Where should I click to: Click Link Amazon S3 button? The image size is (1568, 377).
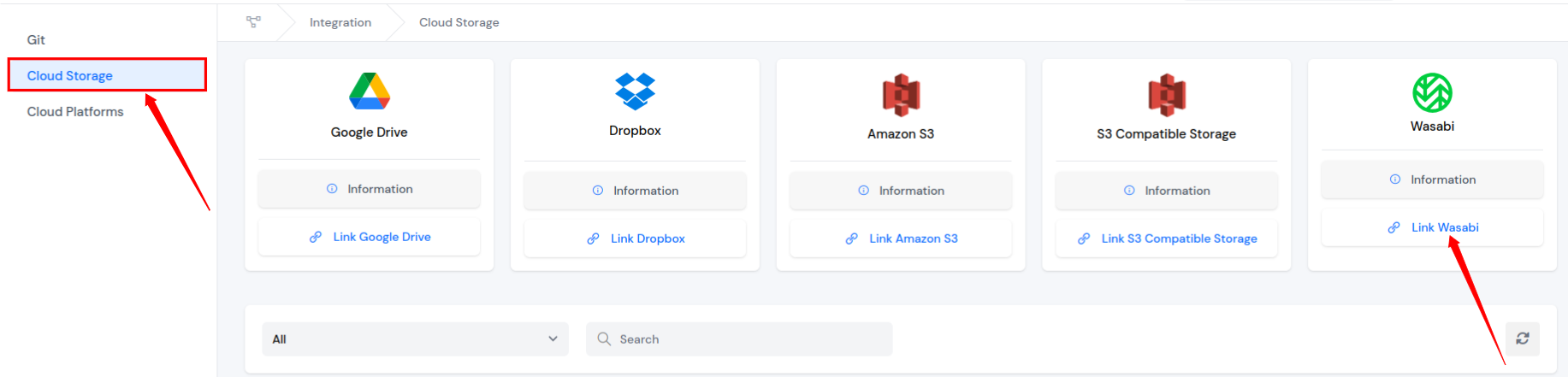pyautogui.click(x=901, y=239)
